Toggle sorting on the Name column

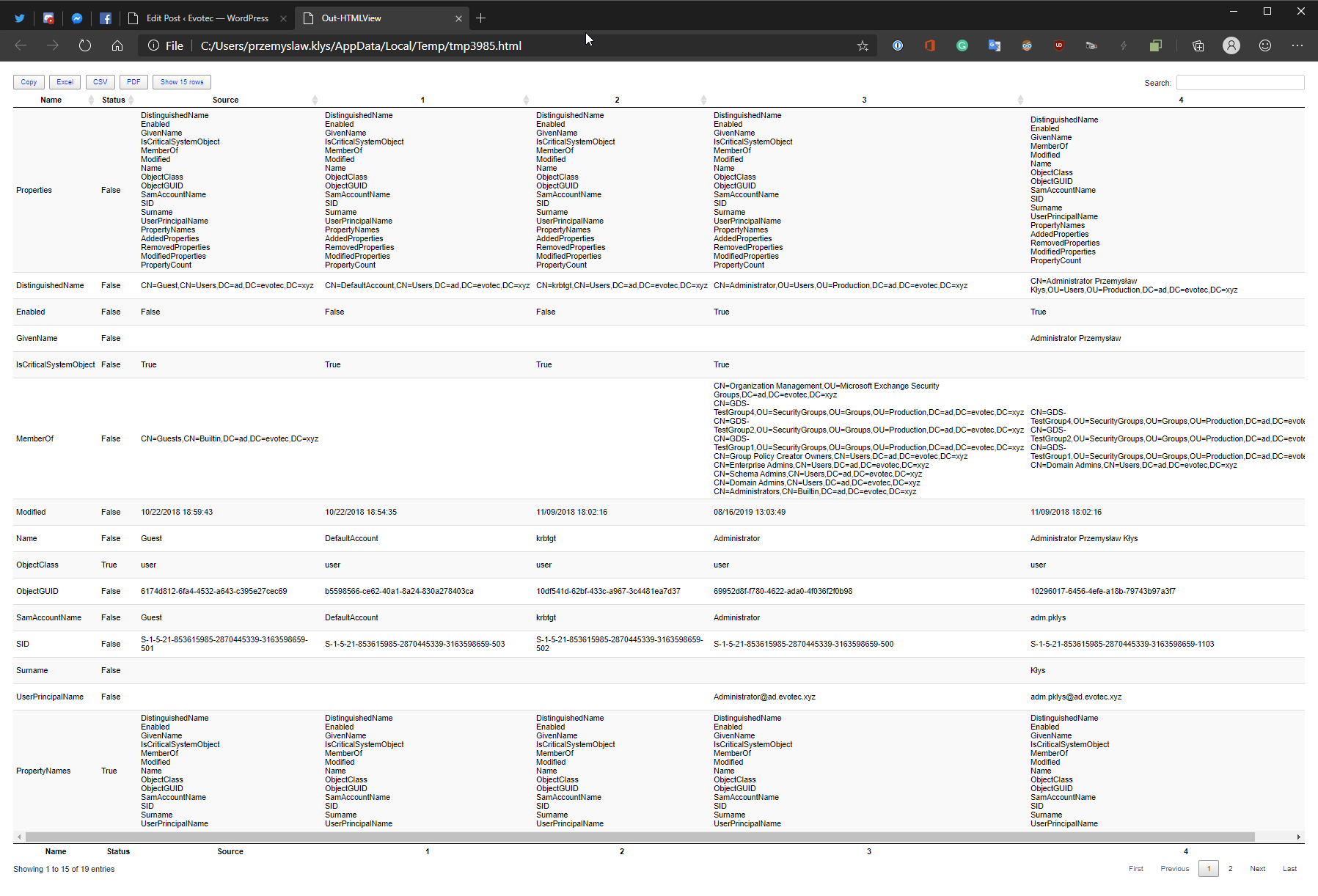click(x=51, y=100)
